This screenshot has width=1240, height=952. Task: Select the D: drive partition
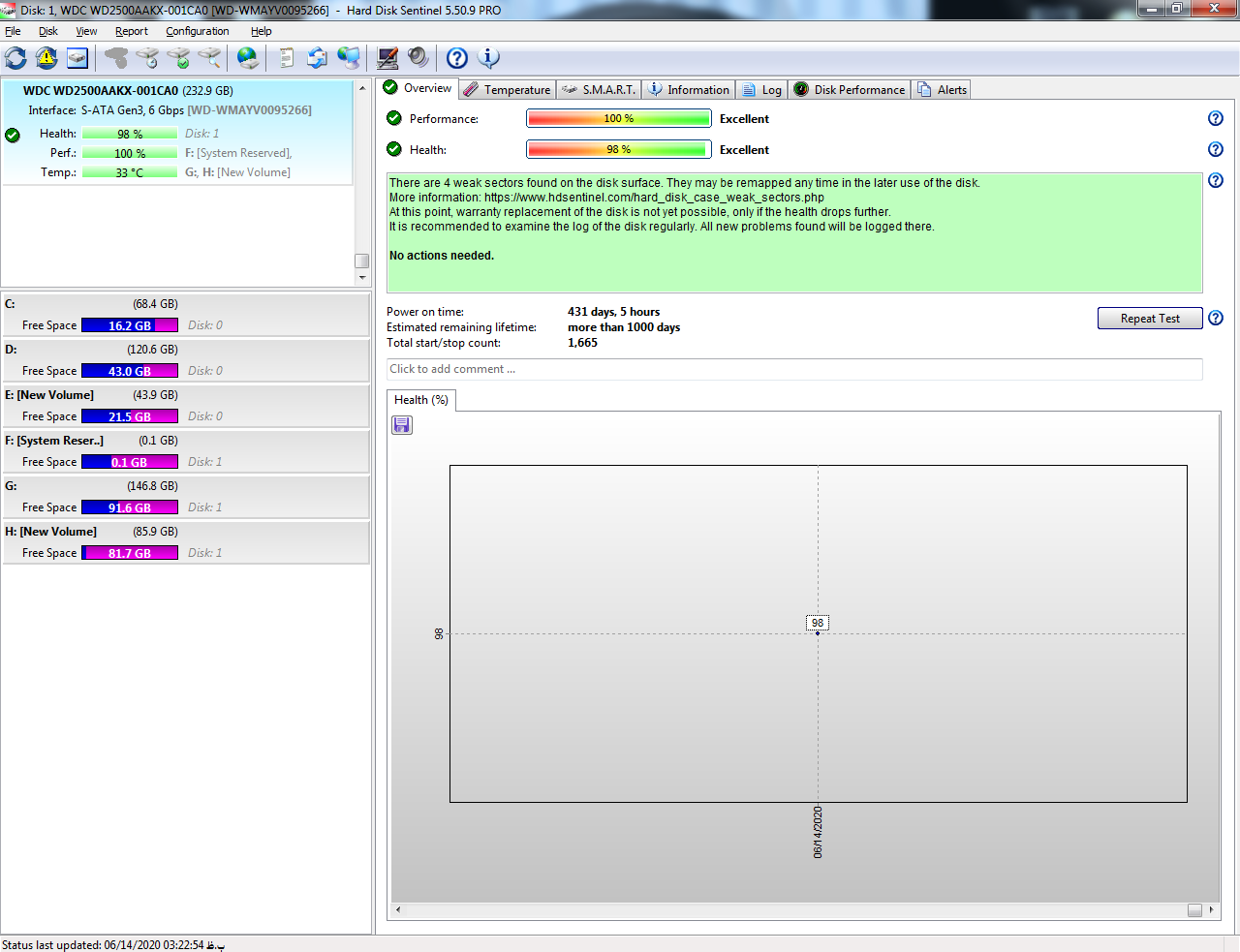click(185, 360)
